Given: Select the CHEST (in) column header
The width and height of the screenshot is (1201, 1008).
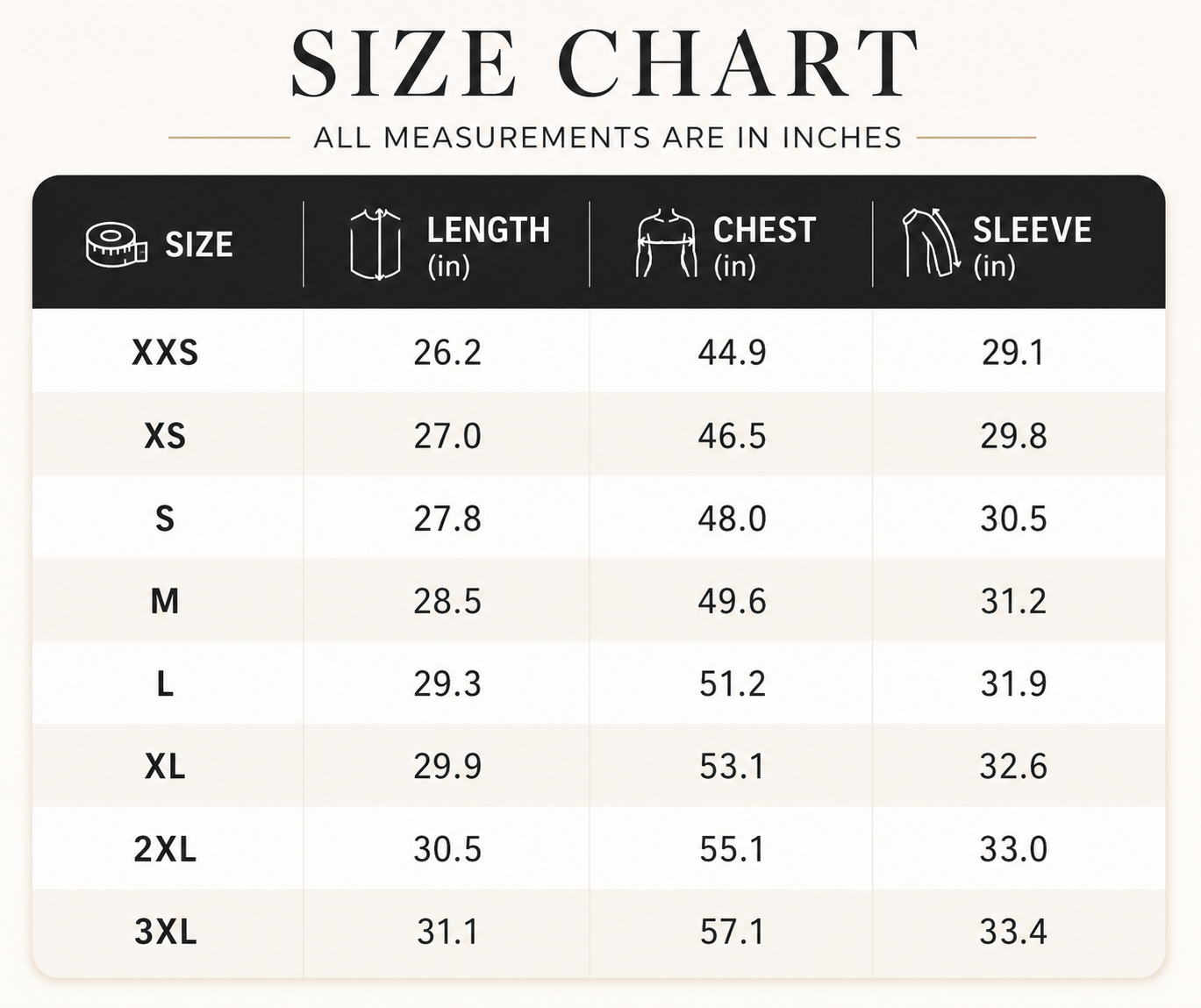Looking at the screenshot, I should (x=765, y=245).
